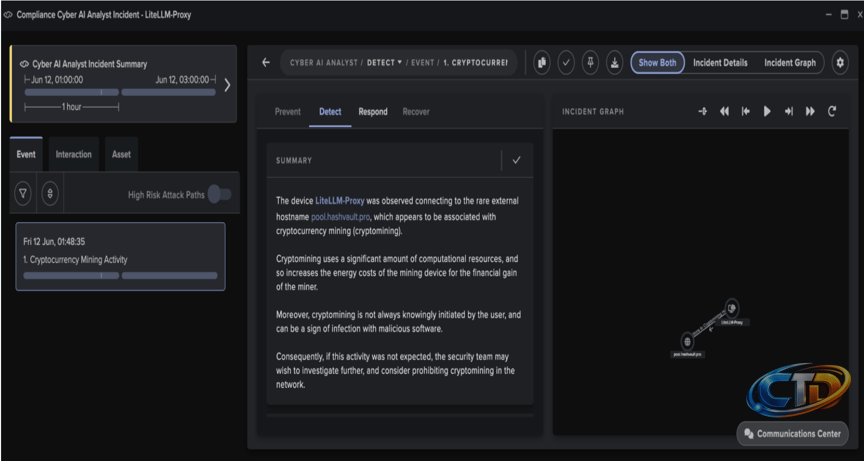The height and width of the screenshot is (461, 864).
Task: Acknowledge the incident via toolbar checkmark icon
Action: tap(566, 63)
